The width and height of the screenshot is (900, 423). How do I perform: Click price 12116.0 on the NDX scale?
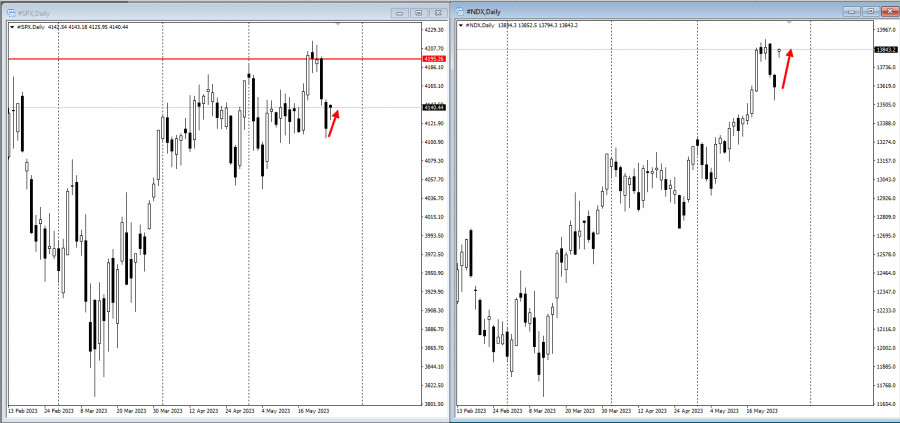tap(887, 329)
